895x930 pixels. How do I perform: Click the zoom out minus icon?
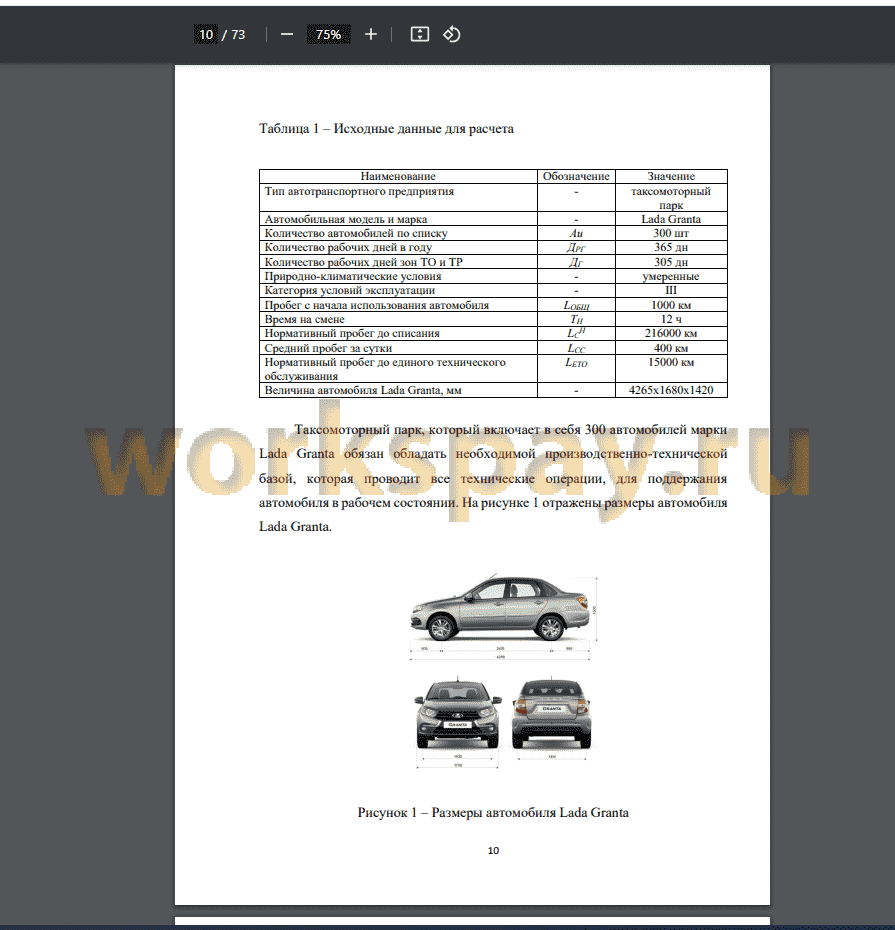tap(287, 34)
